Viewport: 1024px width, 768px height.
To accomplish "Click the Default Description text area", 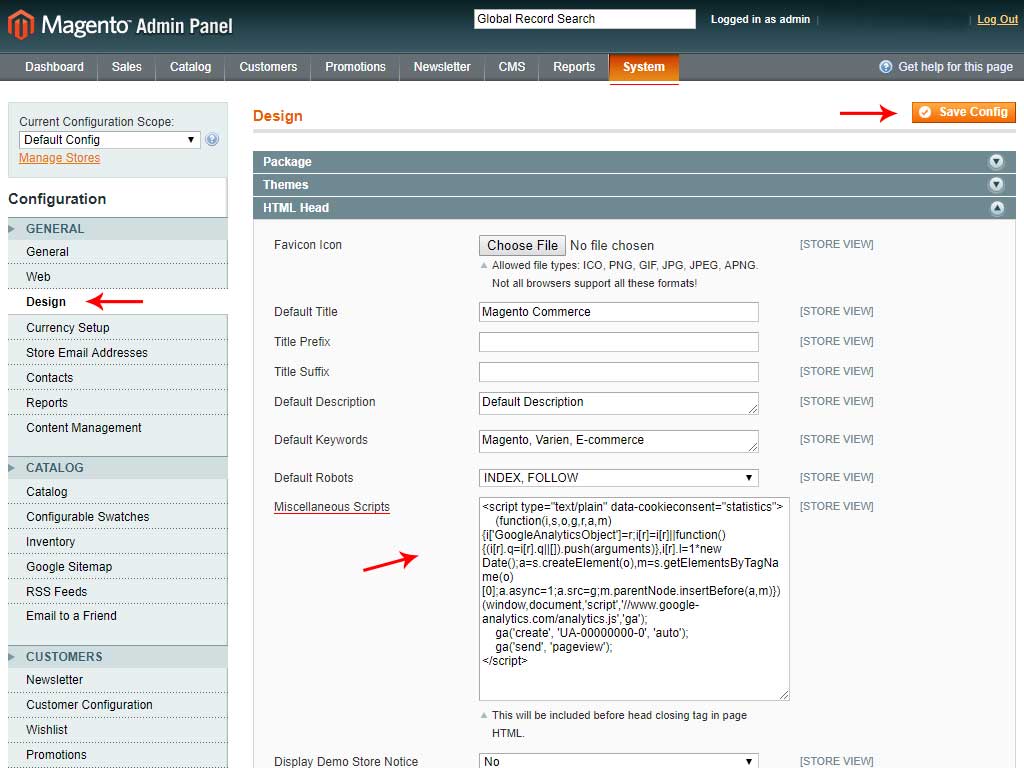I will tap(618, 403).
